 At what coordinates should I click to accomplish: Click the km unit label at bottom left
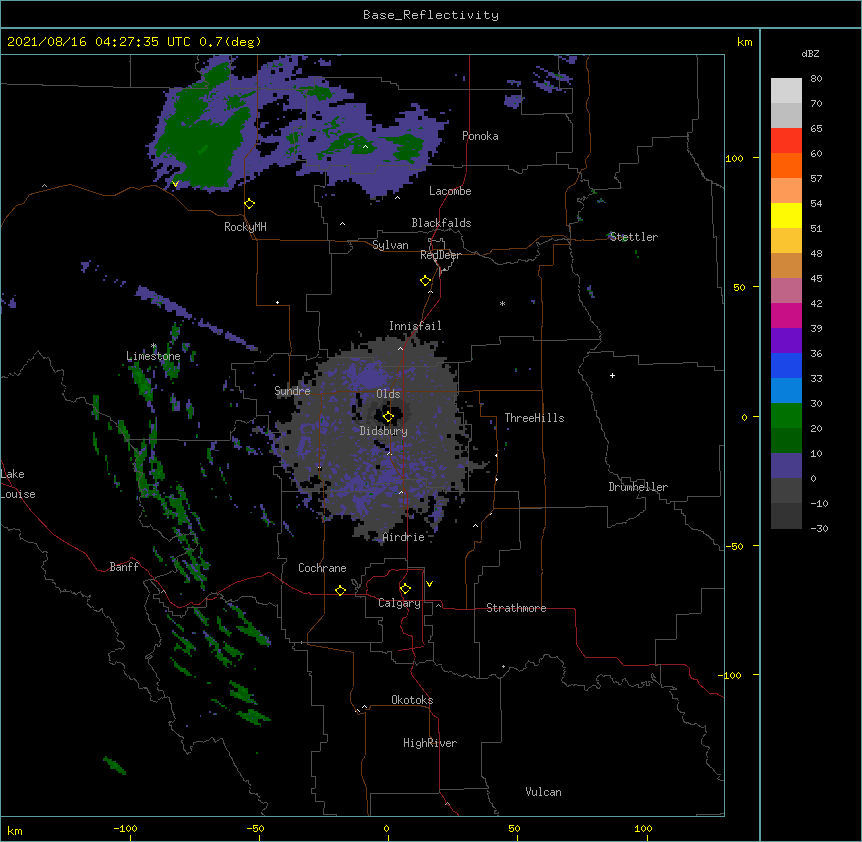(15, 831)
